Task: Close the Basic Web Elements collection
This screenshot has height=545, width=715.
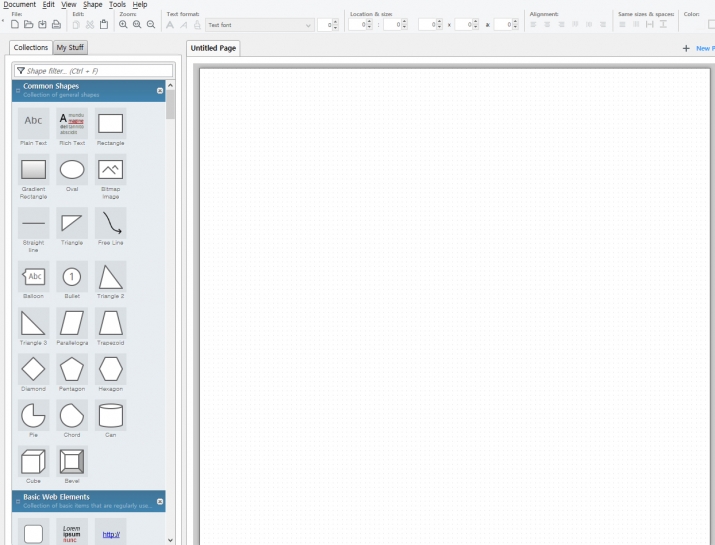Action: pos(160,502)
